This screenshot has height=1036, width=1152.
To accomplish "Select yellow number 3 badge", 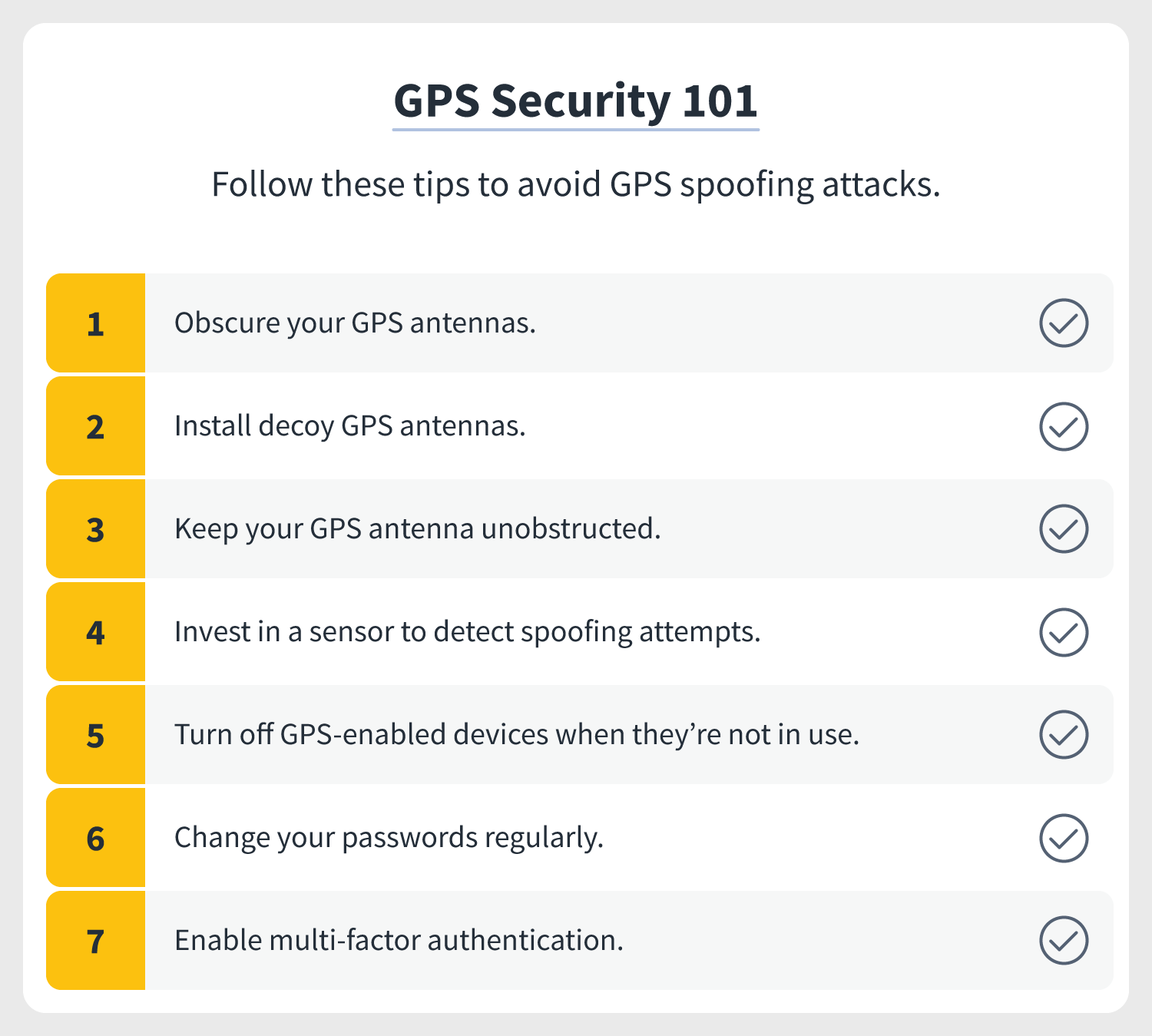I will 96,529.
